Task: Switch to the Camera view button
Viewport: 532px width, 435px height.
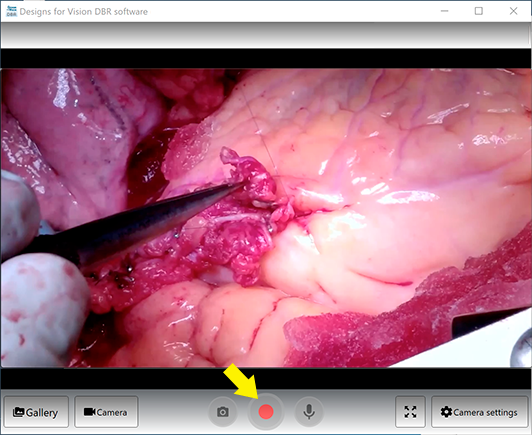Action: (106, 412)
